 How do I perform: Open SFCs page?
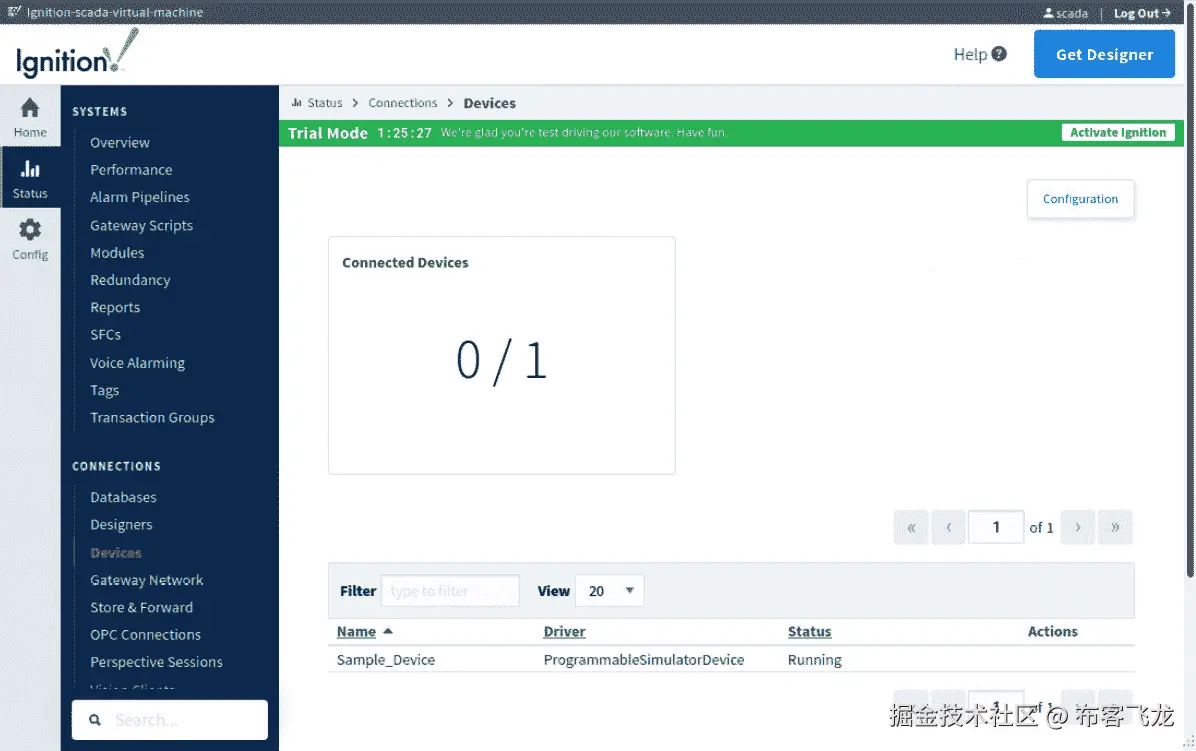[x=105, y=335]
